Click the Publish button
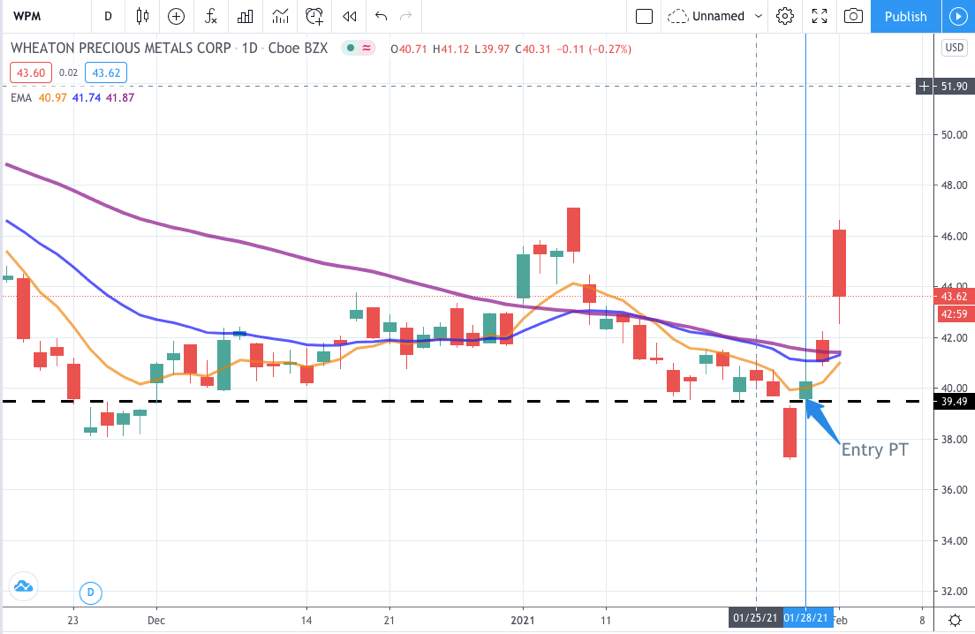The width and height of the screenshot is (975, 634). click(x=905, y=16)
